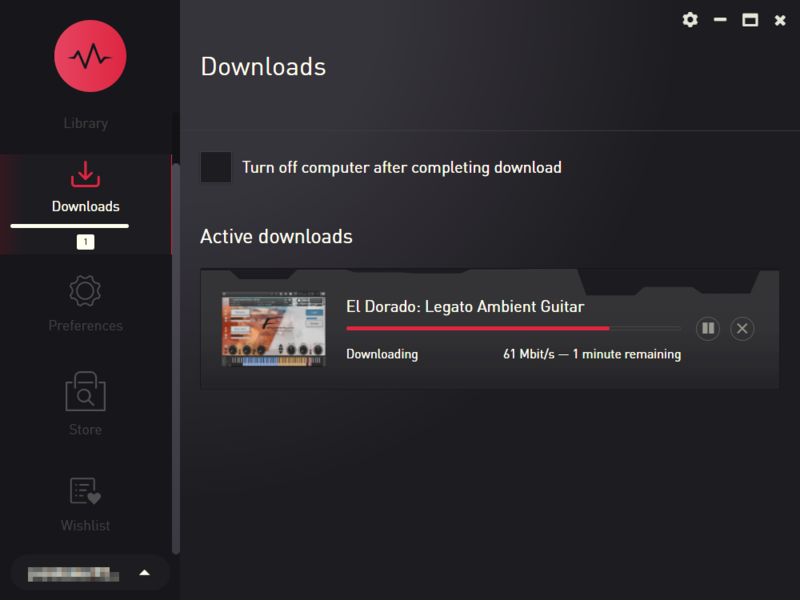This screenshot has width=800, height=600.
Task: Click the Active downloads heading
Action: tap(276, 237)
